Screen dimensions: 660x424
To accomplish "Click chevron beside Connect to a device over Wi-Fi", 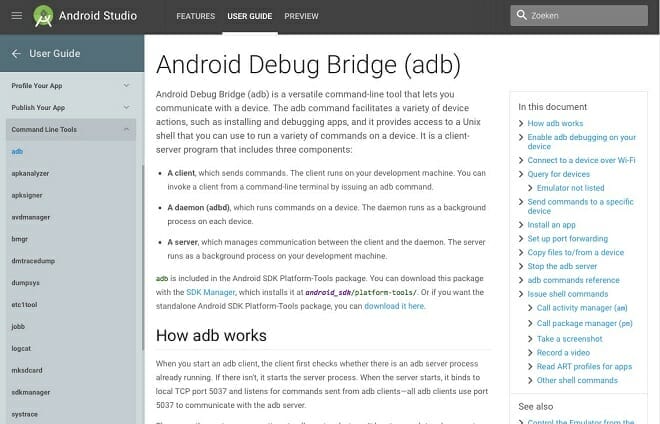I will 521,160.
